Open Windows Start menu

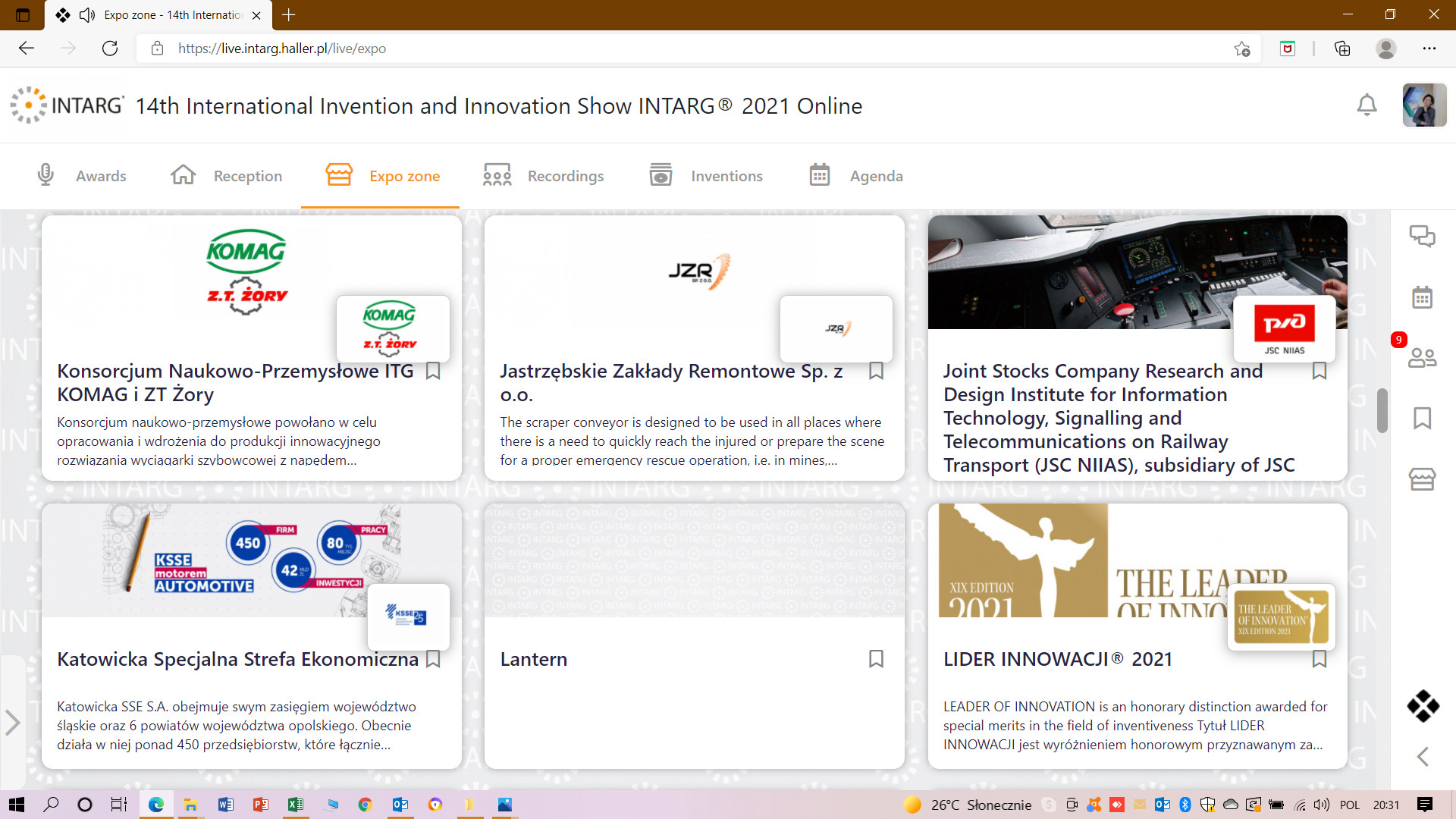(17, 805)
